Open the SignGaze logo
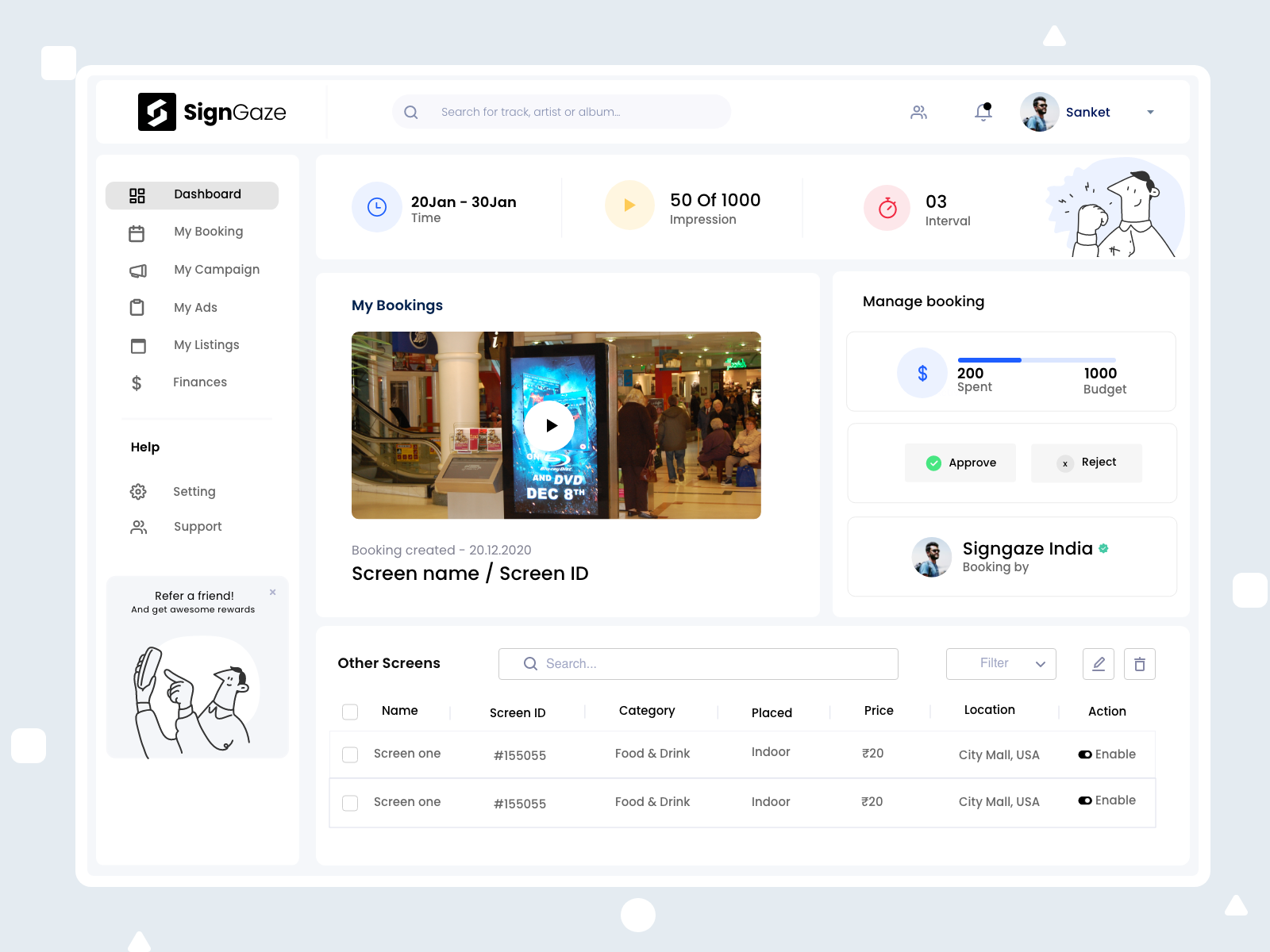 tap(212, 112)
